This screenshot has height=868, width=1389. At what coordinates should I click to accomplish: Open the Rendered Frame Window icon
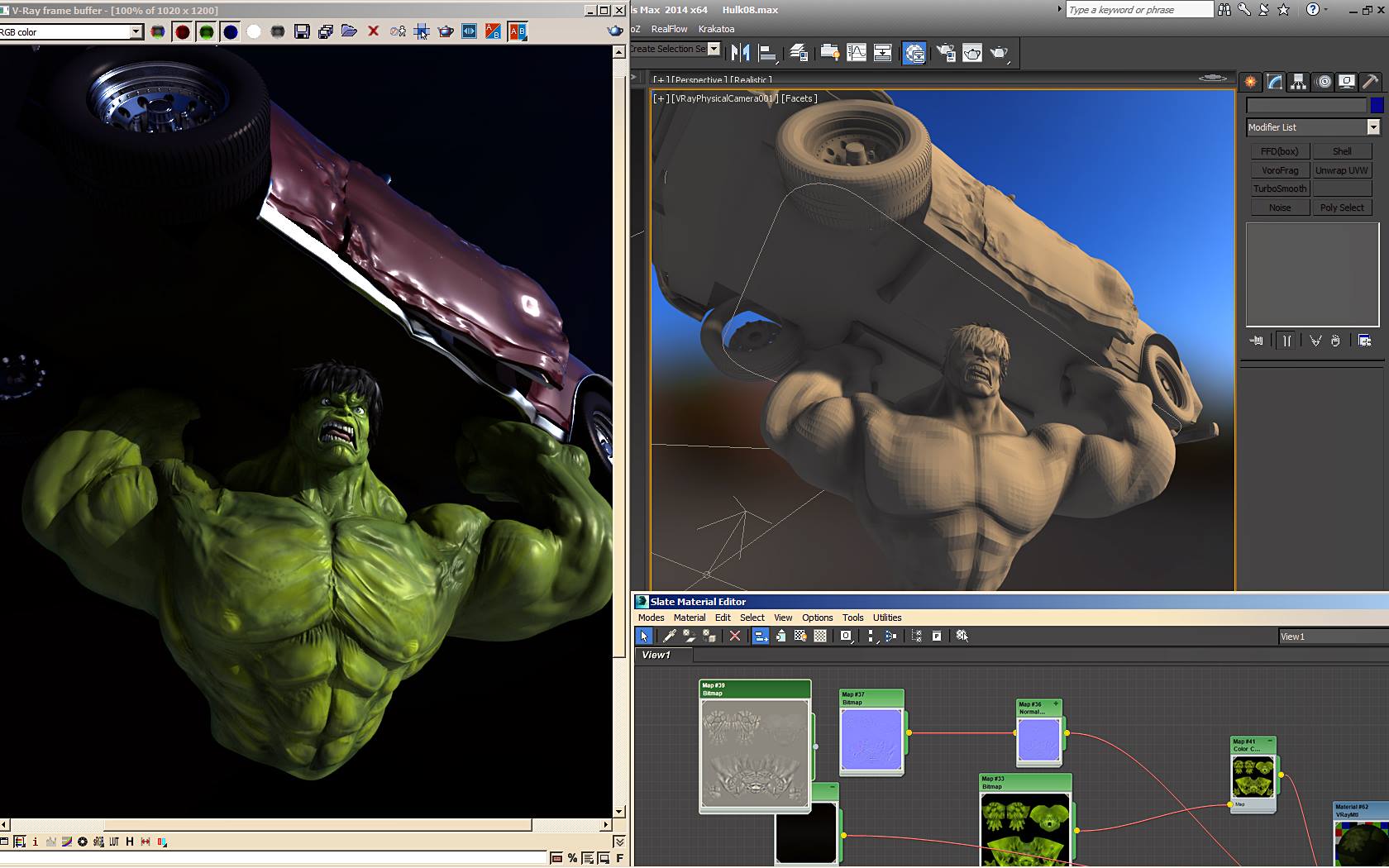click(x=972, y=53)
